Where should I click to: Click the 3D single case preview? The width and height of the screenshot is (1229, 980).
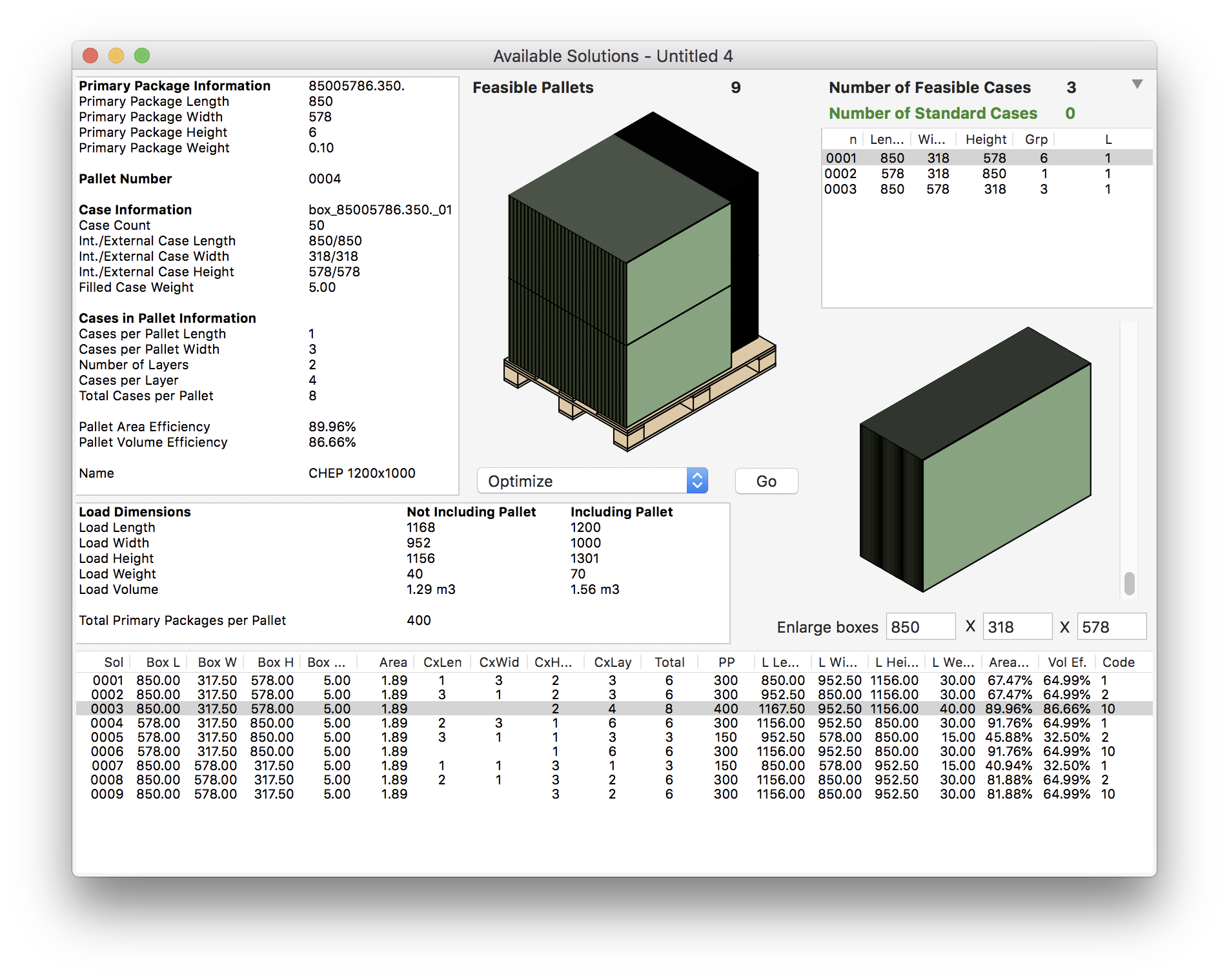coord(975,460)
